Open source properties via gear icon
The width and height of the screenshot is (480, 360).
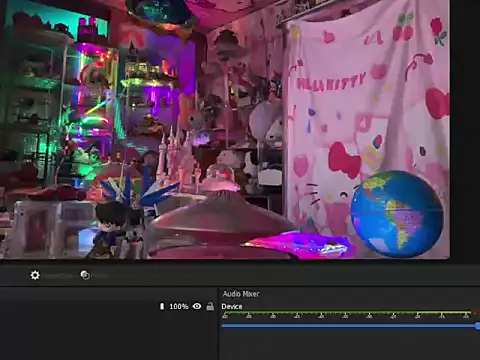click(35, 275)
